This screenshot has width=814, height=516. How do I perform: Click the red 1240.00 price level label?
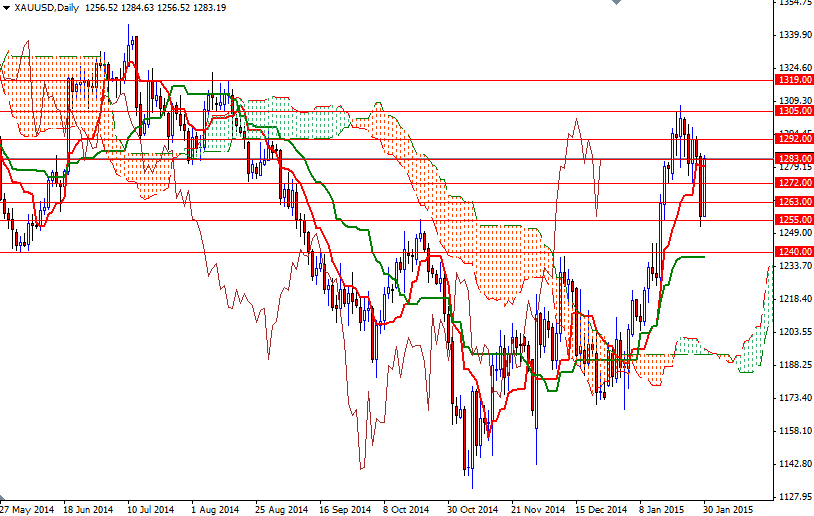click(794, 252)
